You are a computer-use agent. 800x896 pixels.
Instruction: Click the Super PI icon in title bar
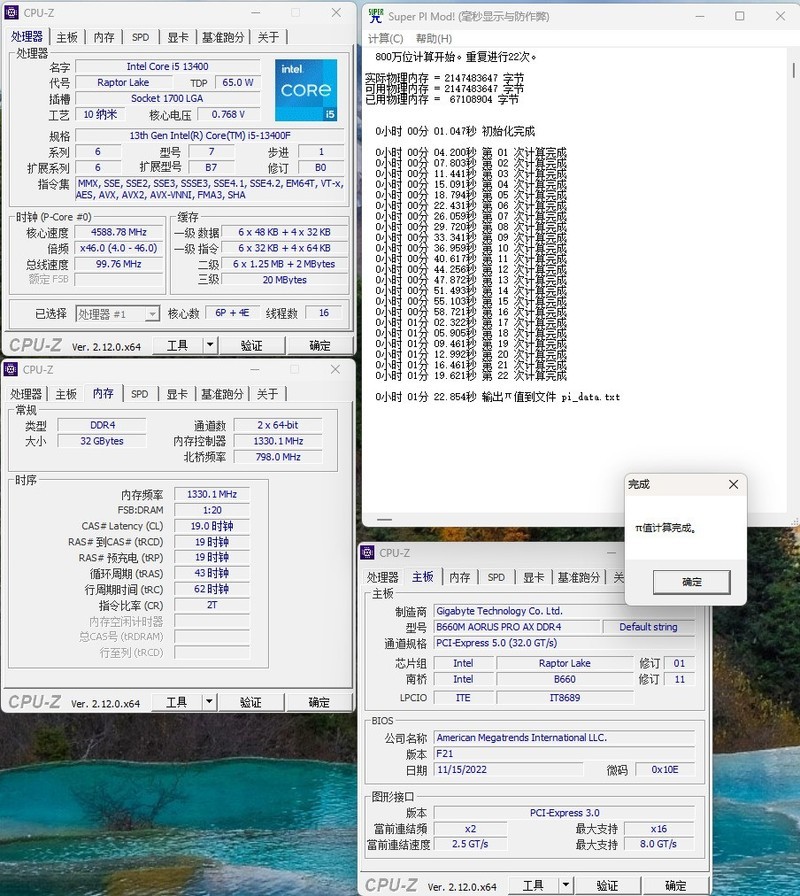pos(375,16)
